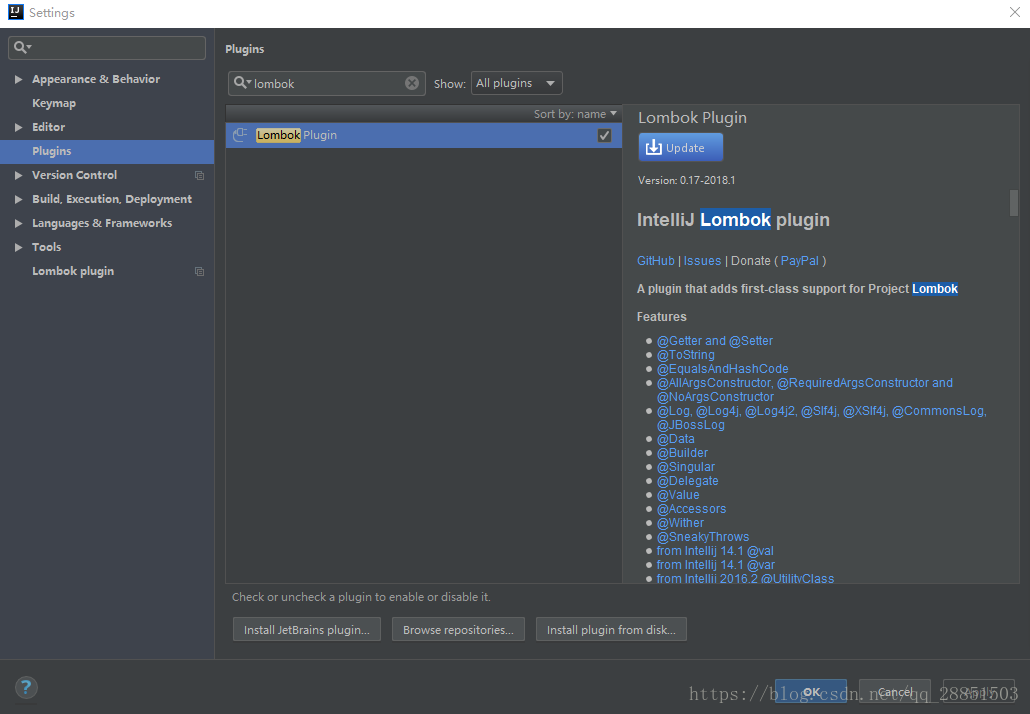Expand Appearance & Behavior section
The width and height of the screenshot is (1030, 714).
coord(18,79)
